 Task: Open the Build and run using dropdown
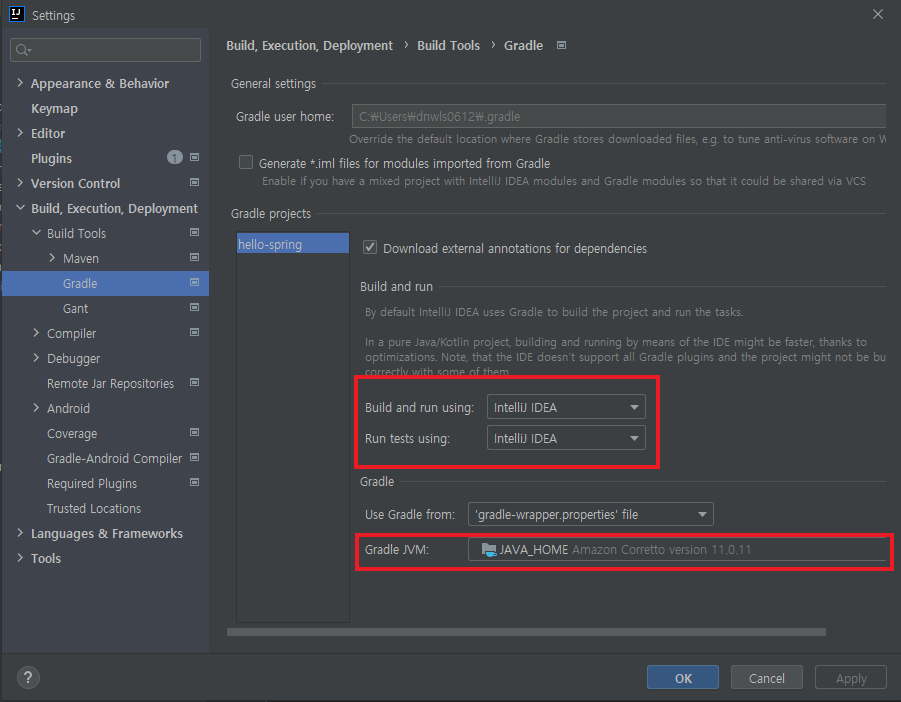click(x=566, y=407)
